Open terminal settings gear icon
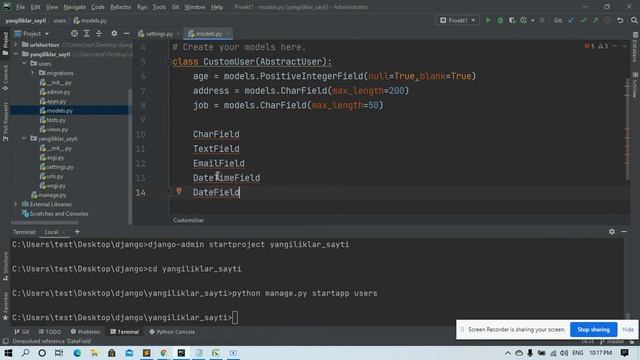Viewport: 640px width, 360px height. [611, 231]
